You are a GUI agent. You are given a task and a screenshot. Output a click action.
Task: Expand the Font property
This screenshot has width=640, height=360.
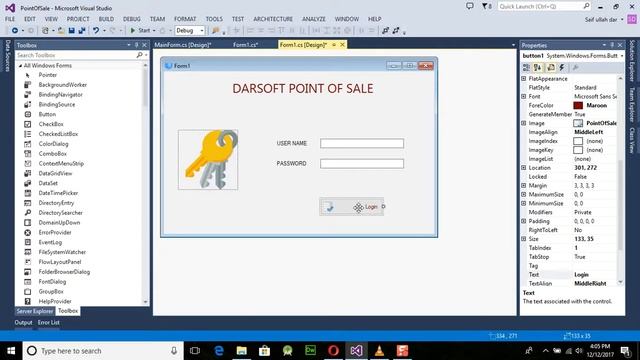click(x=524, y=96)
